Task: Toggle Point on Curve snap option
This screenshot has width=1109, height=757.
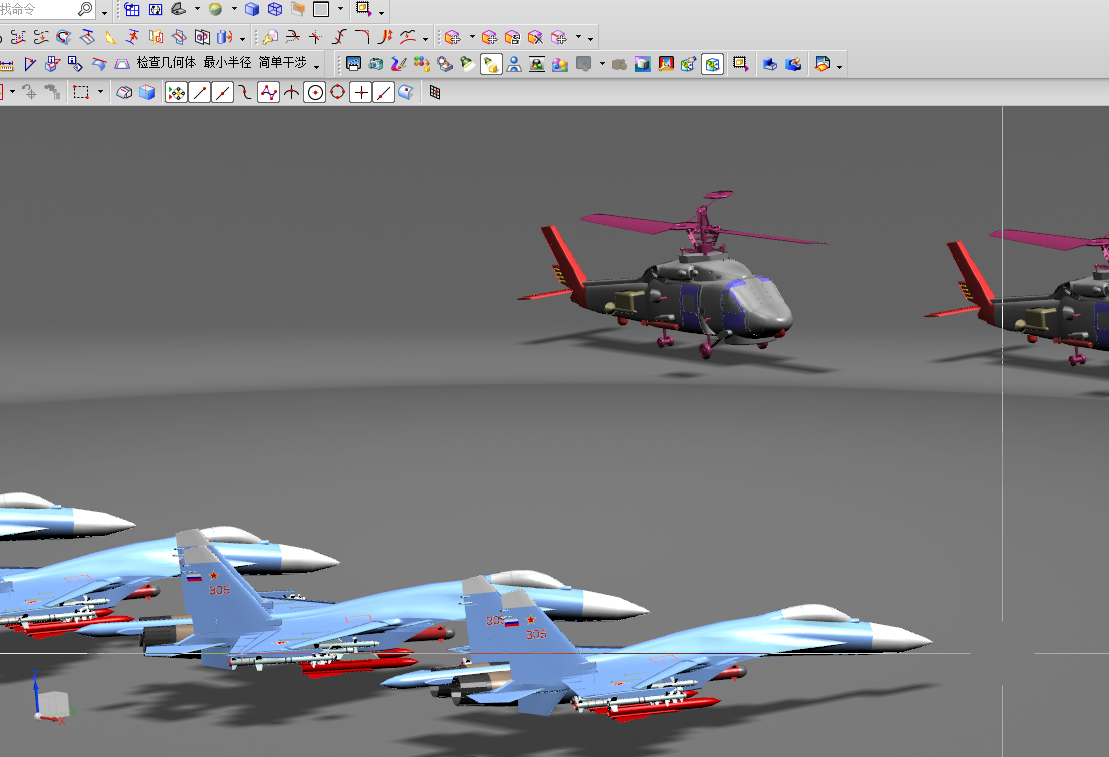Action: 383,93
